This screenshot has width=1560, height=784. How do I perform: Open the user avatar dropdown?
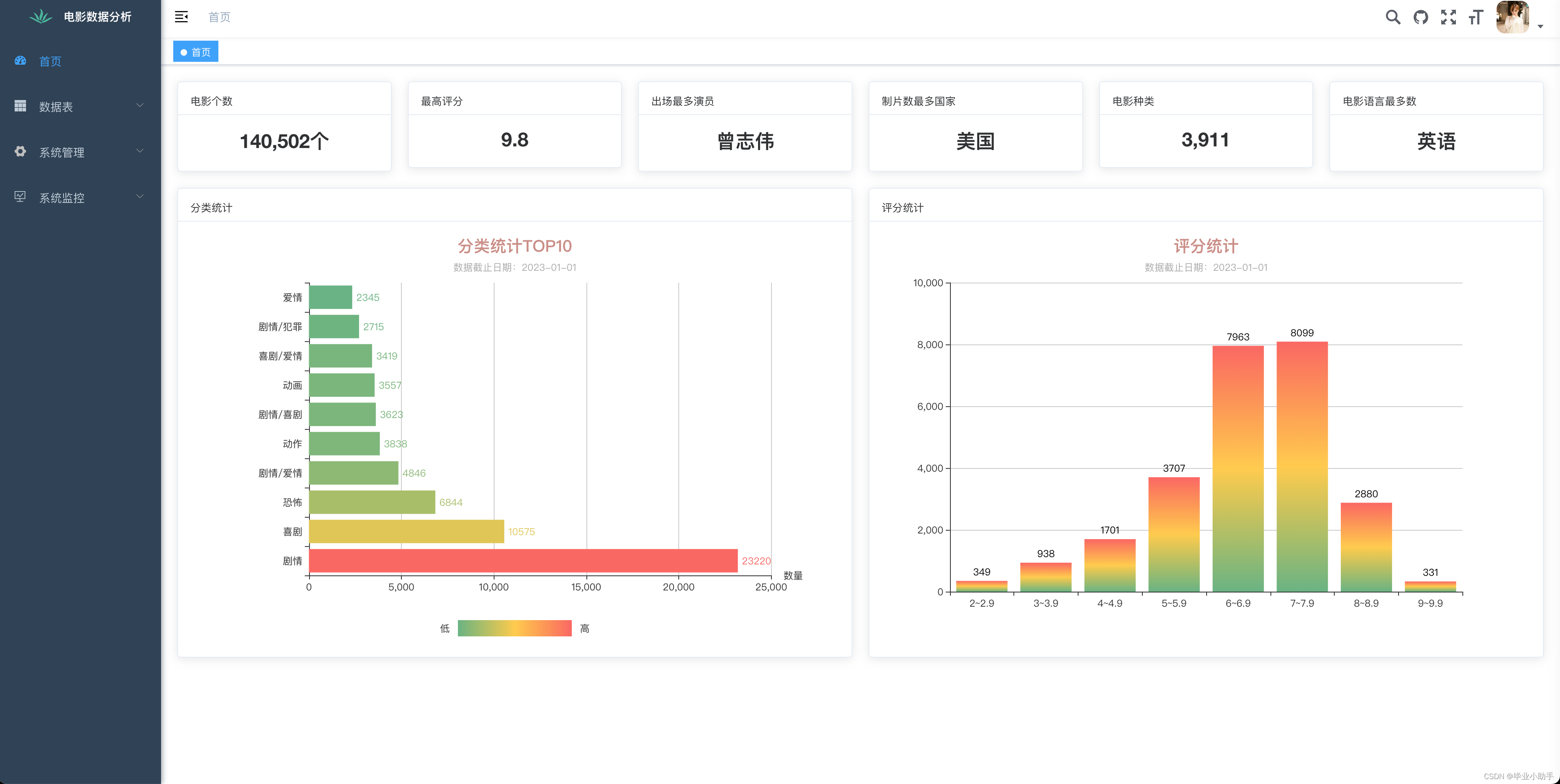pyautogui.click(x=1512, y=17)
